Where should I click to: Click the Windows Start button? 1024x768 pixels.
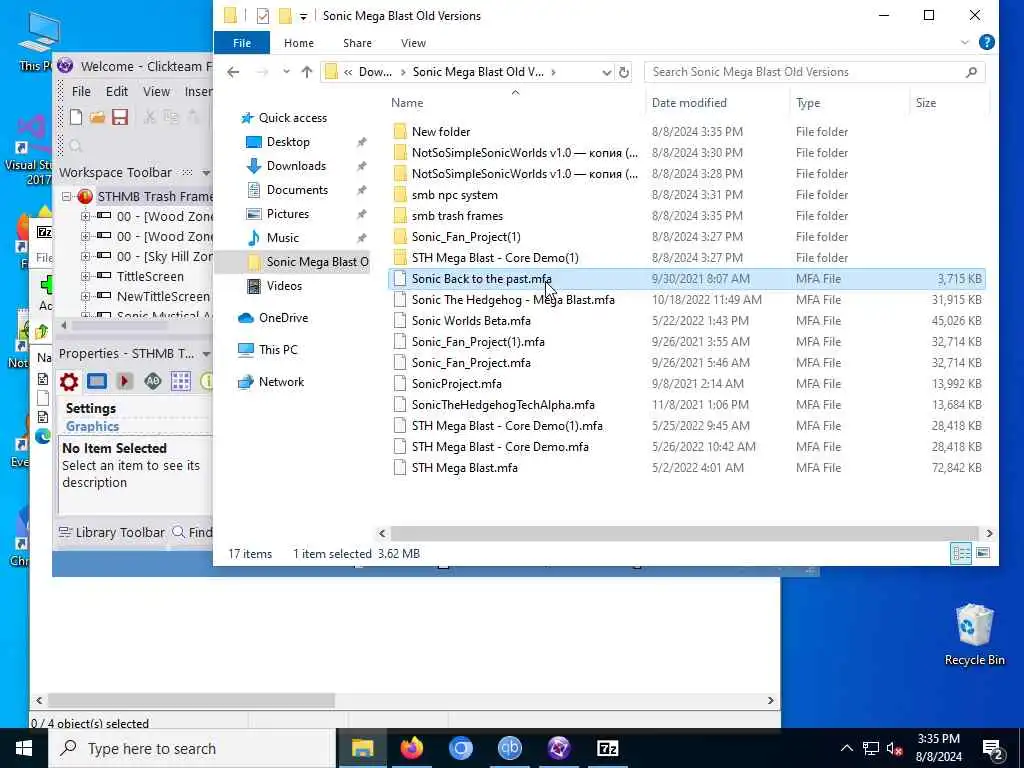(24, 748)
